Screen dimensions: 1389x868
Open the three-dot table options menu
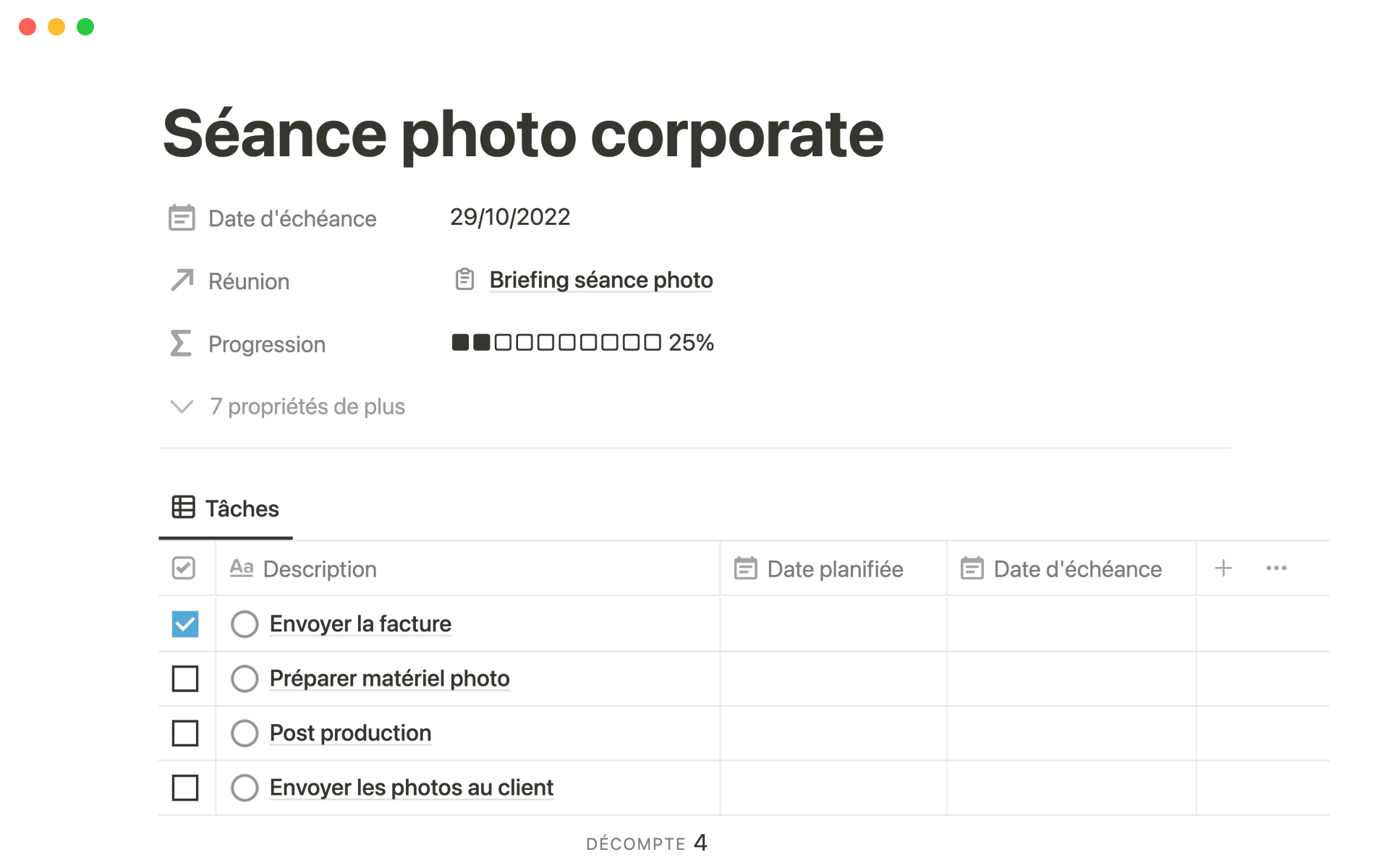1276,569
